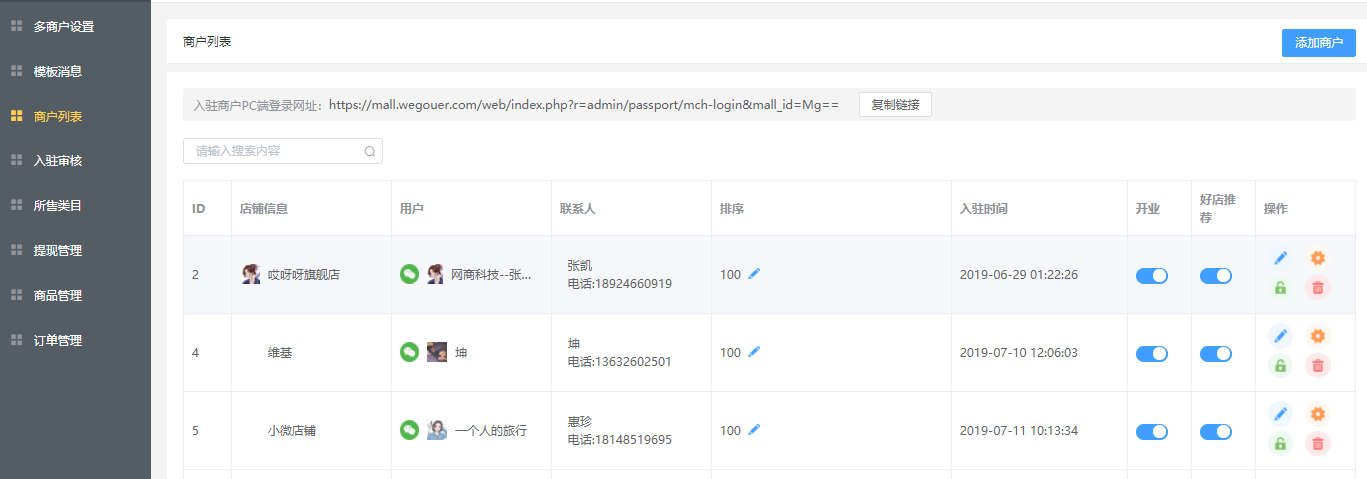Click phone number 18924660919

click(632, 284)
